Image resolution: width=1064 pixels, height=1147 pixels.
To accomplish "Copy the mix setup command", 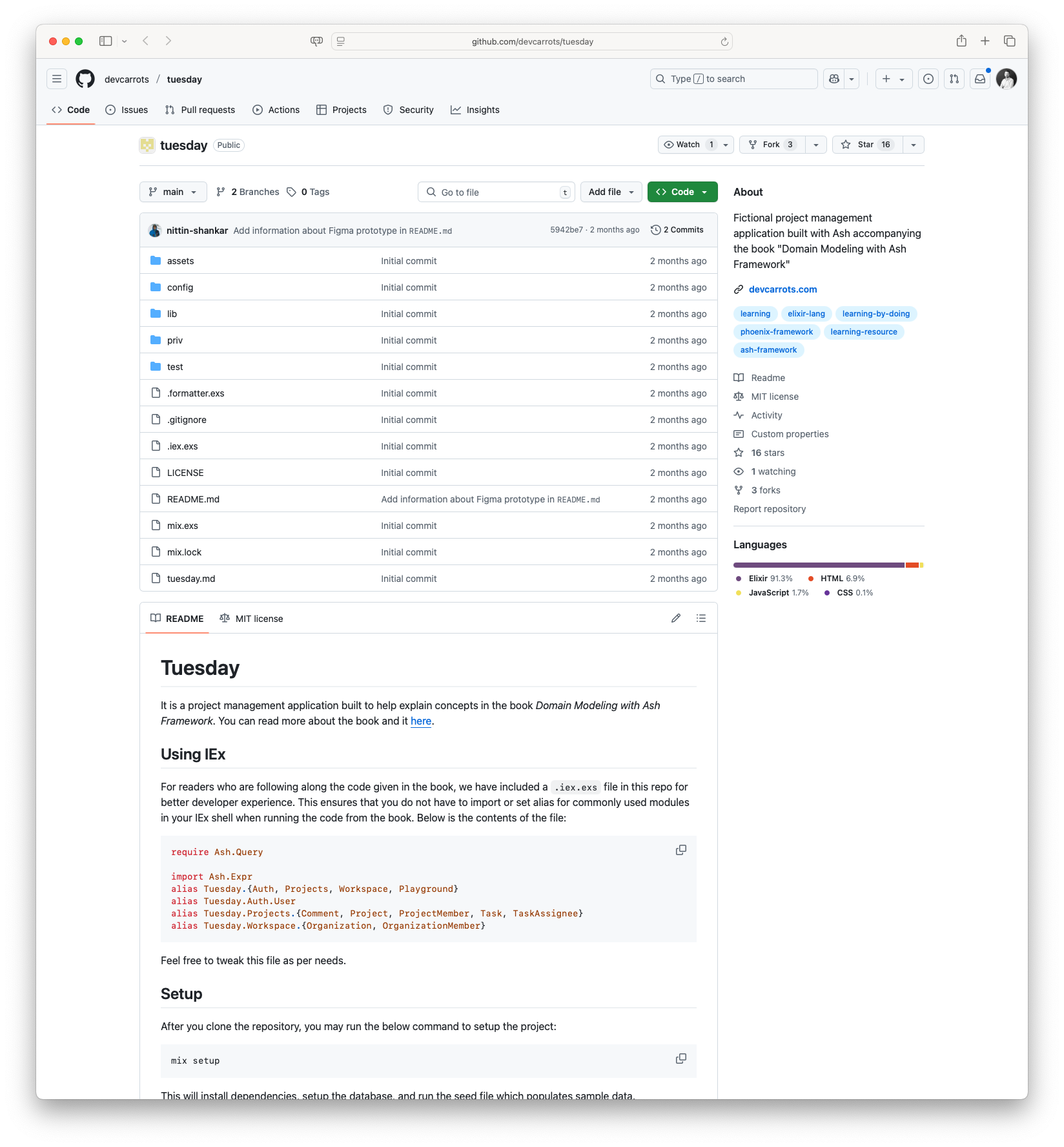I will (680, 1059).
